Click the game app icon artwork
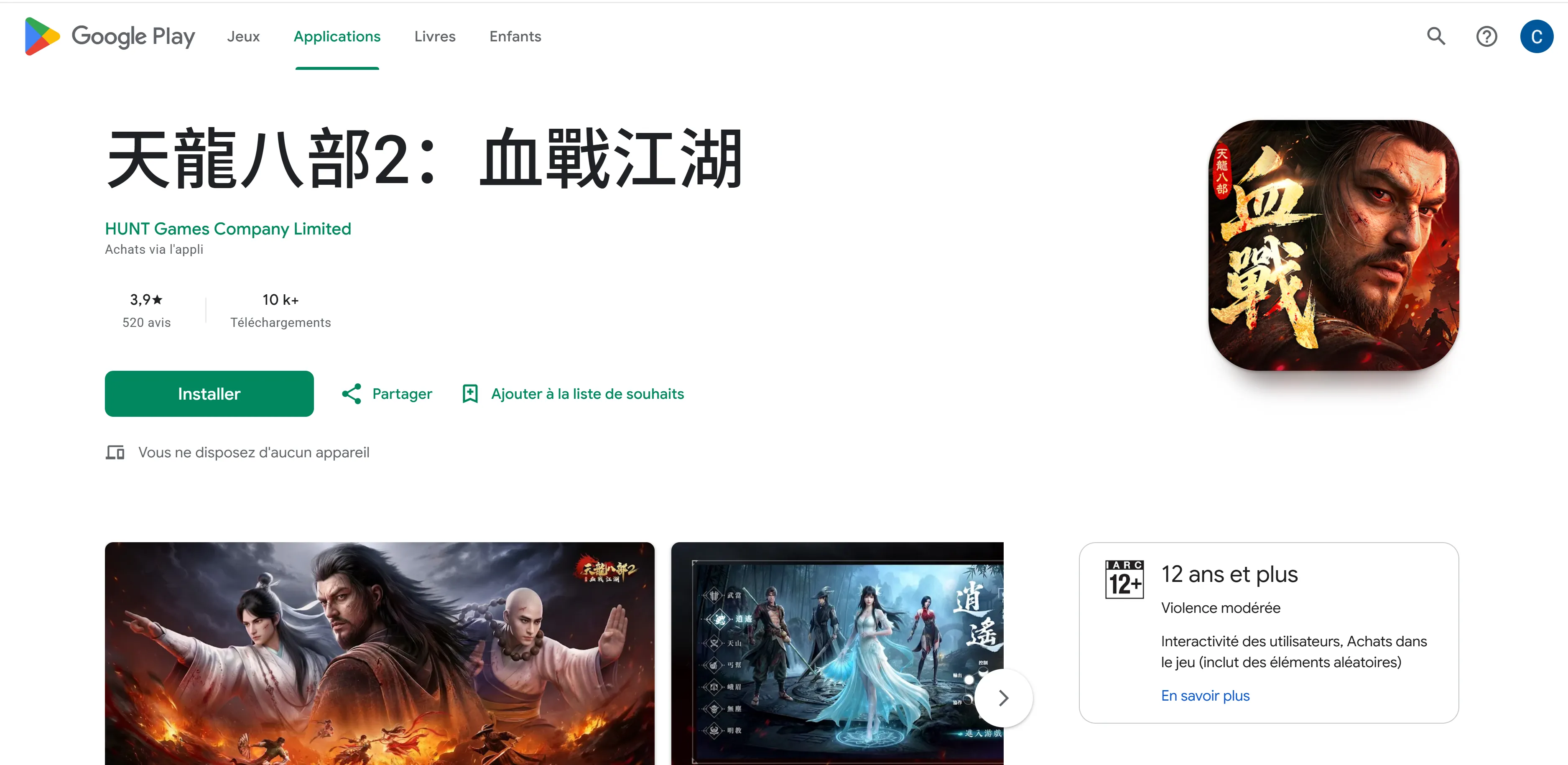The image size is (1568, 765). [x=1333, y=245]
